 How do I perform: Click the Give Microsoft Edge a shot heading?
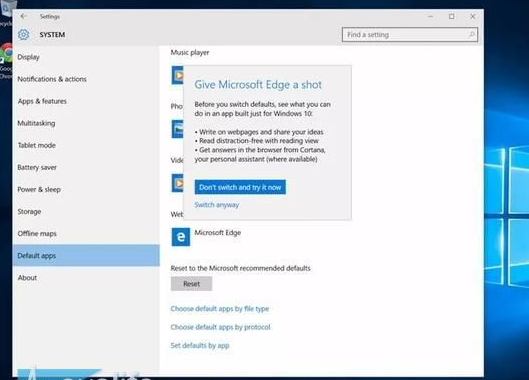pyautogui.click(x=258, y=85)
